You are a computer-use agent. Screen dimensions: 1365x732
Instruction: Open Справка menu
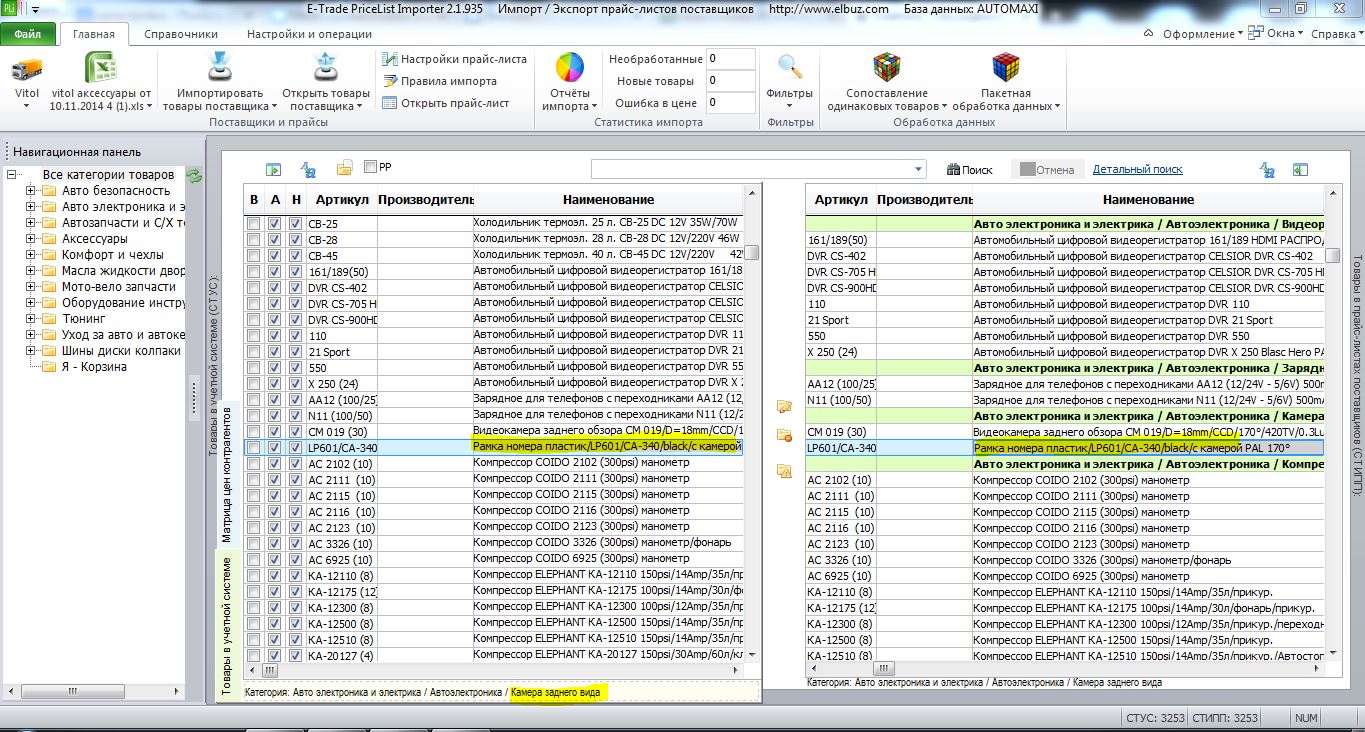coord(1337,34)
